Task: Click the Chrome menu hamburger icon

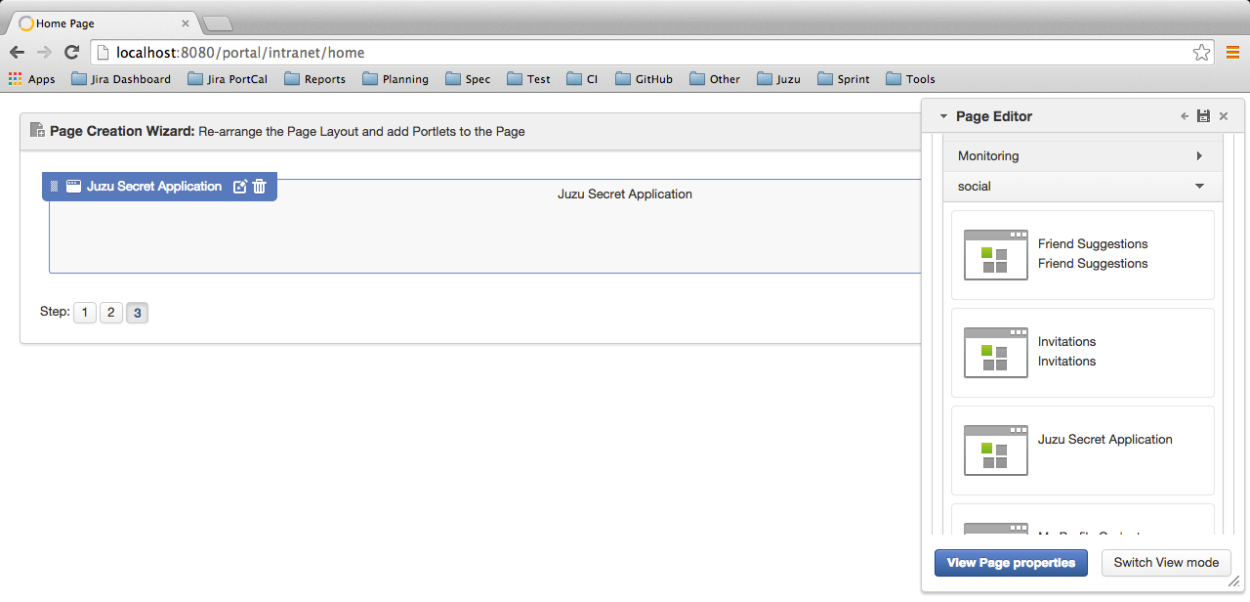Action: pyautogui.click(x=1234, y=52)
